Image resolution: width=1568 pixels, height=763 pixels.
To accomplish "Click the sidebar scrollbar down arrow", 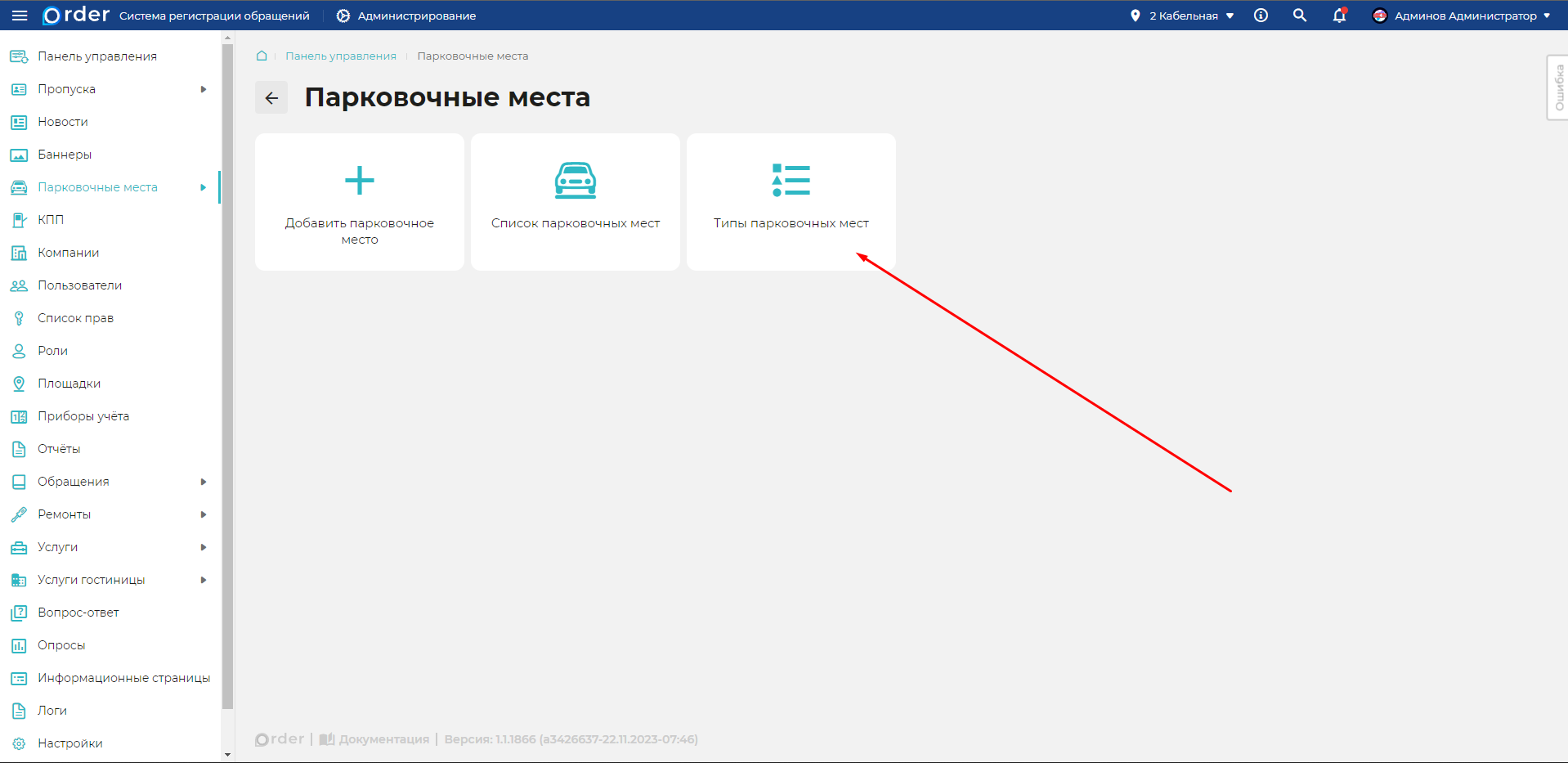I will [x=227, y=755].
